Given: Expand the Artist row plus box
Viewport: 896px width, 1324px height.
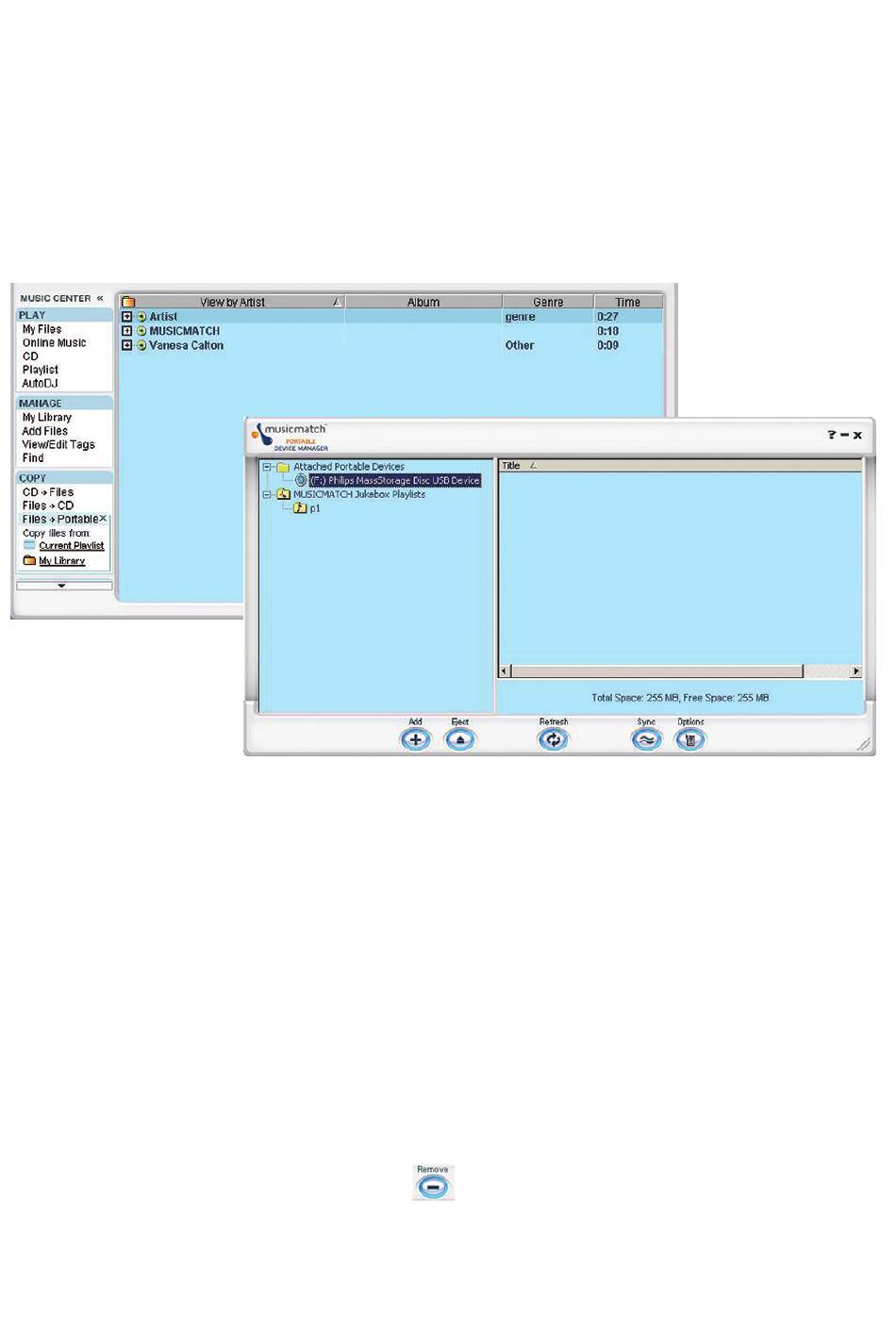Looking at the screenshot, I should tap(127, 317).
